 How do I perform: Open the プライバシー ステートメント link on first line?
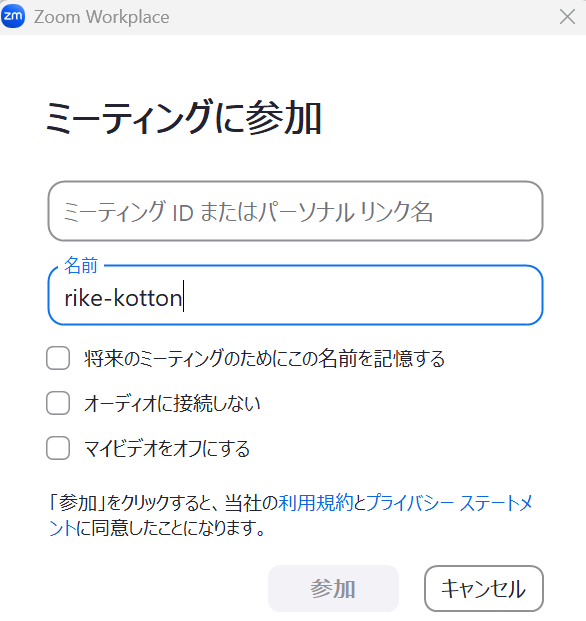(449, 503)
